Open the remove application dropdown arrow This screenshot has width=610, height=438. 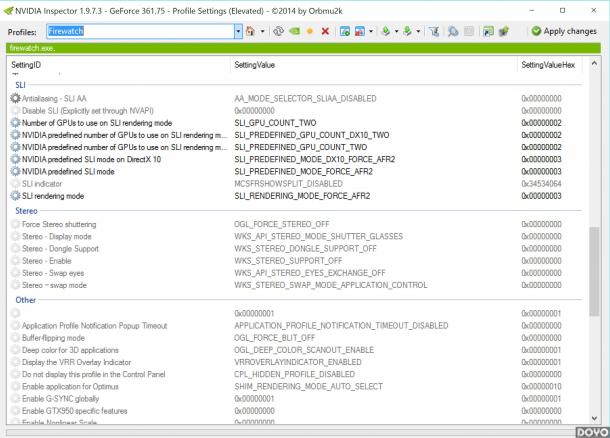pyautogui.click(x=371, y=31)
